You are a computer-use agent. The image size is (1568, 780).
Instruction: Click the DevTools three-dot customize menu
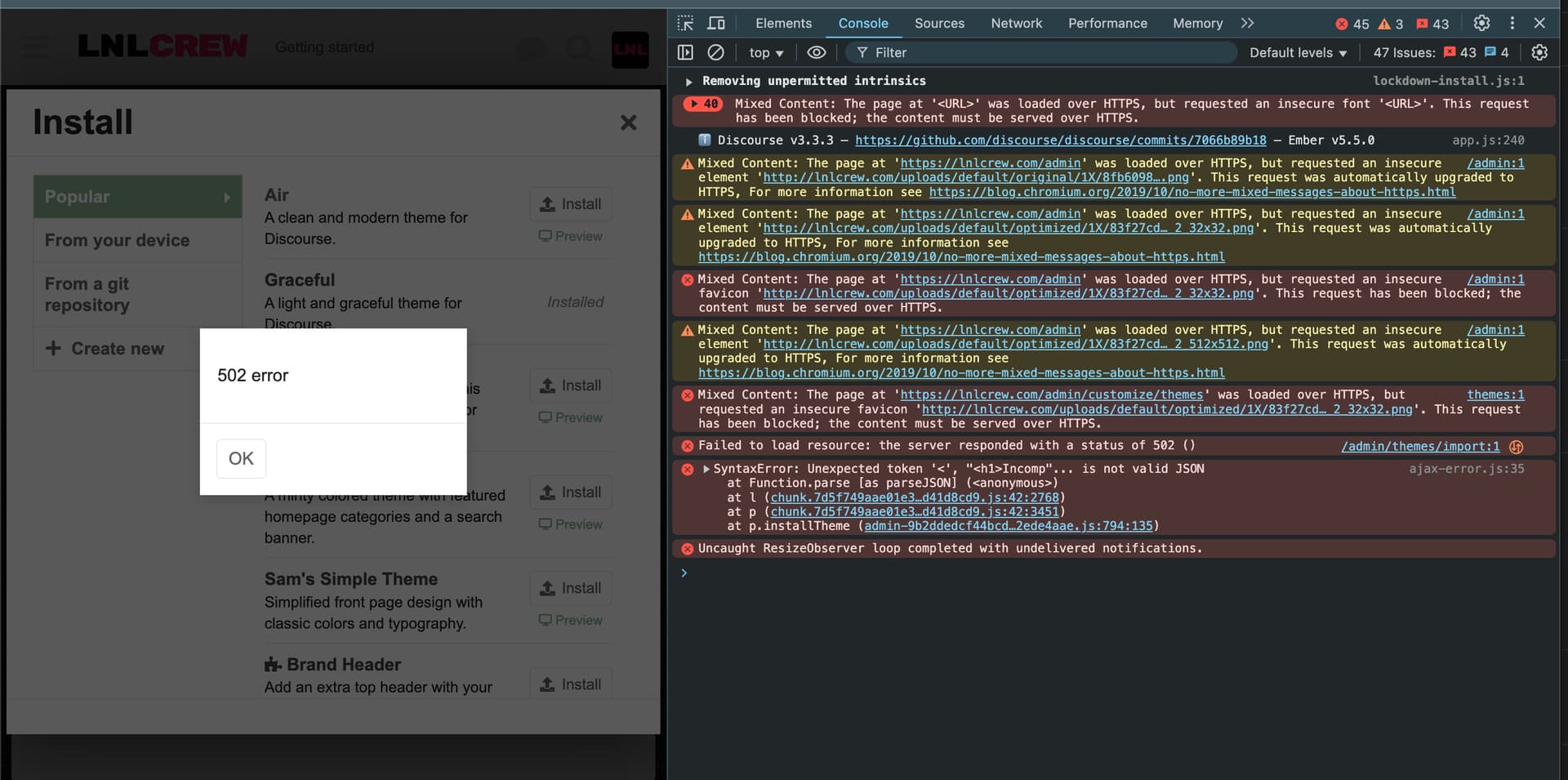click(1512, 23)
